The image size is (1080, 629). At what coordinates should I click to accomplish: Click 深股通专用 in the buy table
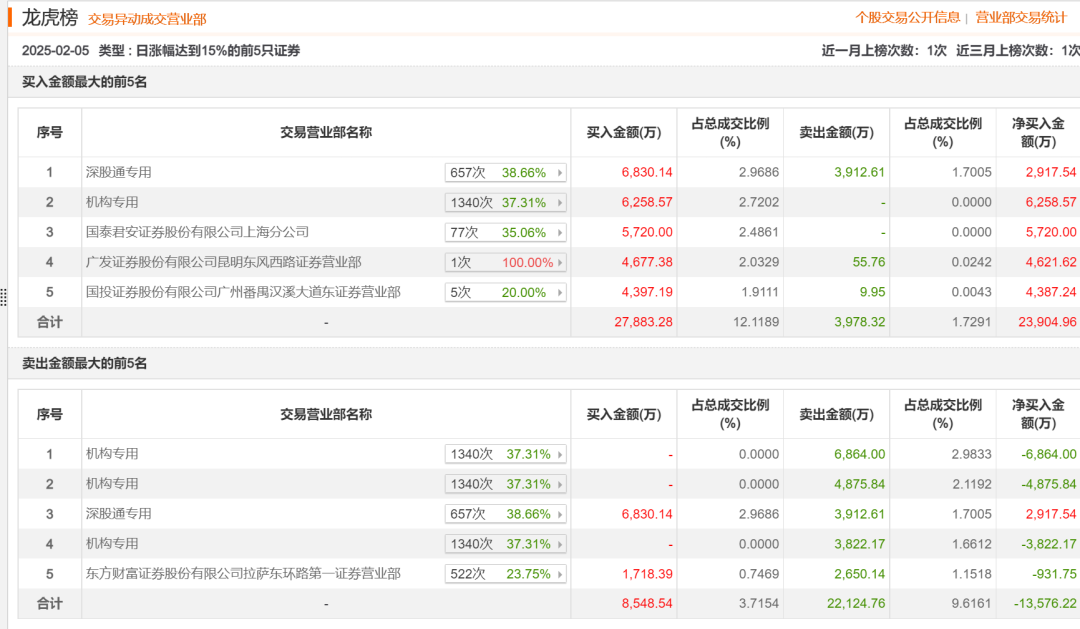click(x=118, y=172)
